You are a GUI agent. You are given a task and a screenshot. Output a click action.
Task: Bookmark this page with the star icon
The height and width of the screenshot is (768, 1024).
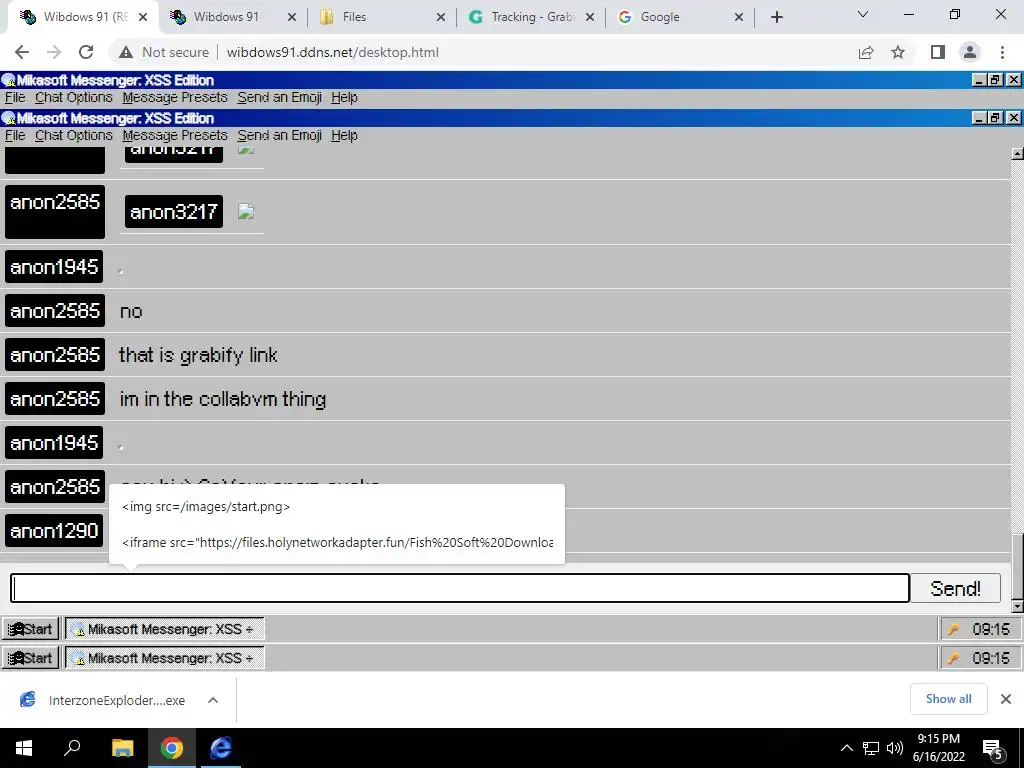tap(899, 52)
